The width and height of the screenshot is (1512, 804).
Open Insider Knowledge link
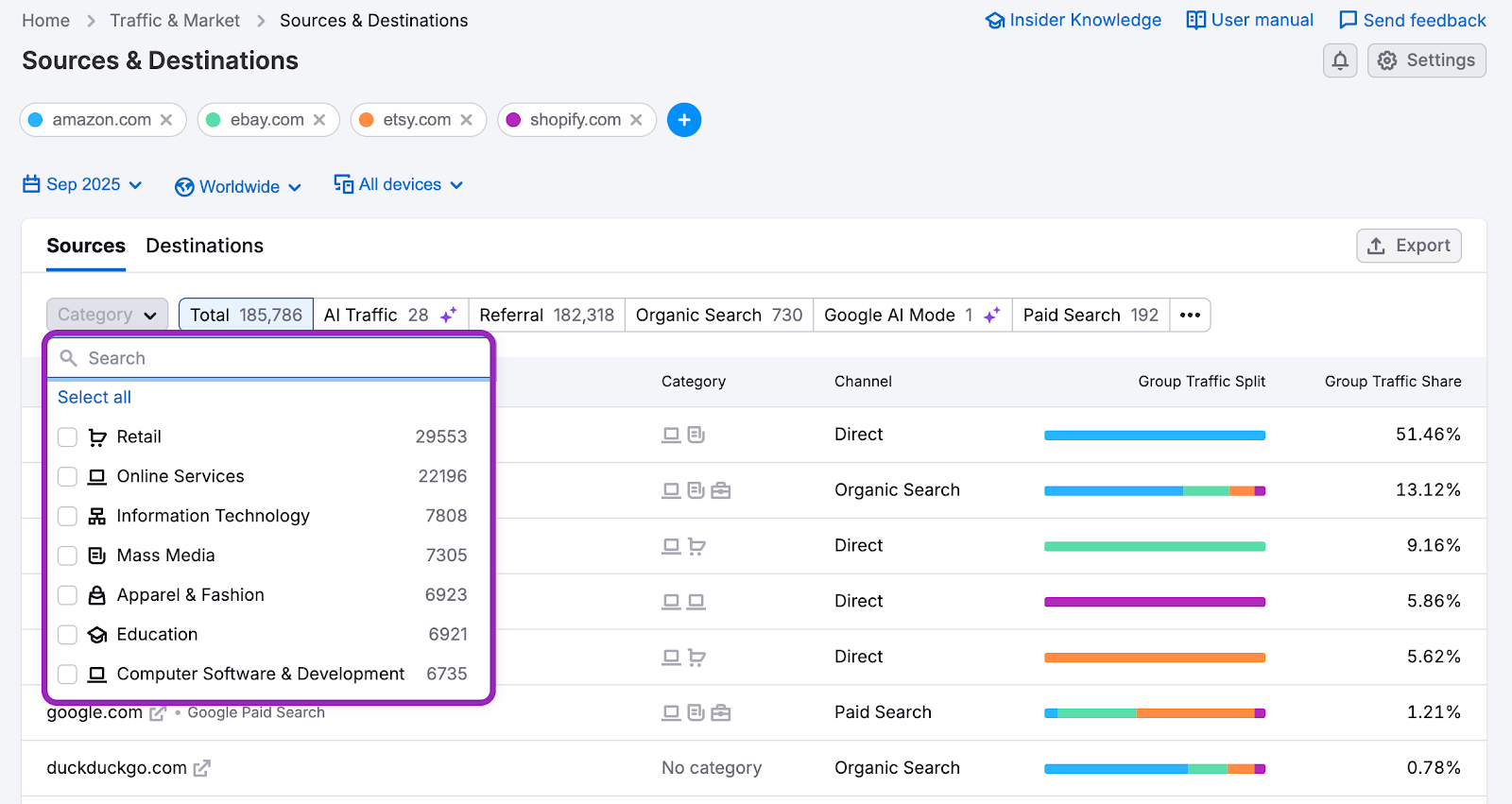(1073, 20)
